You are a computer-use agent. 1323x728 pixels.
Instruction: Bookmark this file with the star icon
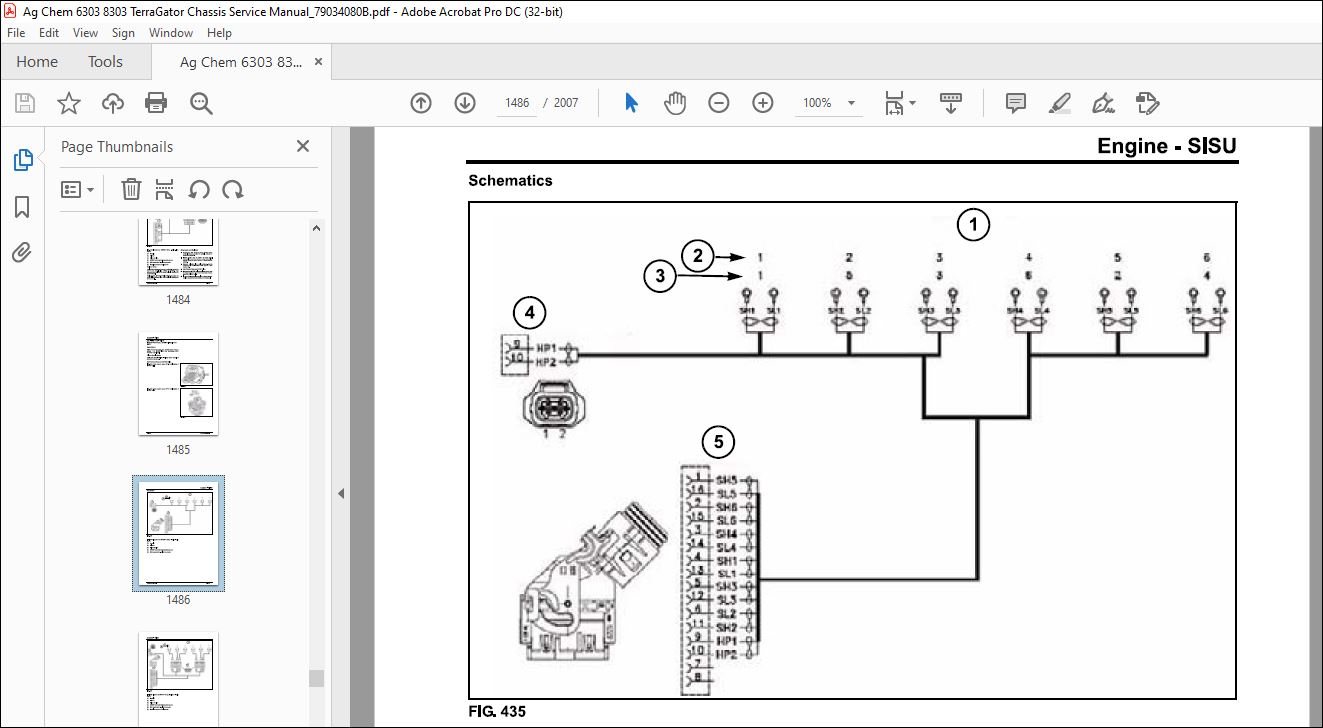pos(68,103)
